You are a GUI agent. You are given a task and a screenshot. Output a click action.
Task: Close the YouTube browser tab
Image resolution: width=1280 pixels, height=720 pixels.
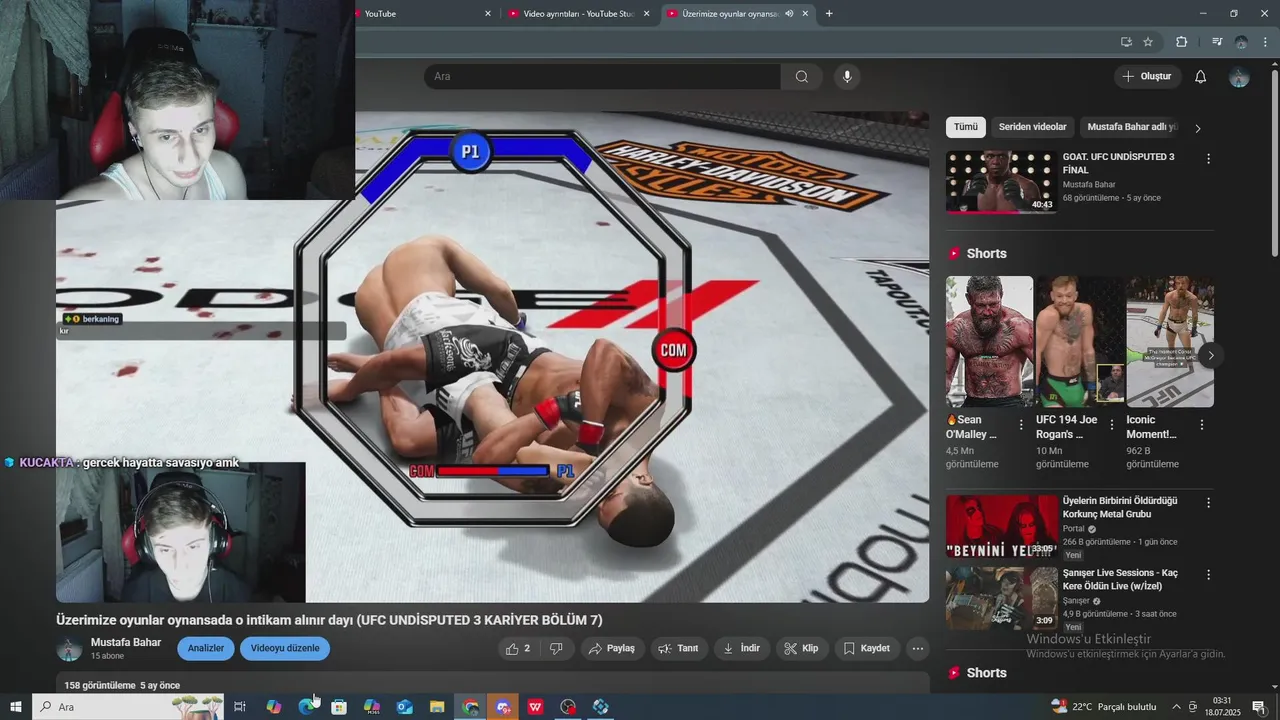pyautogui.click(x=488, y=14)
